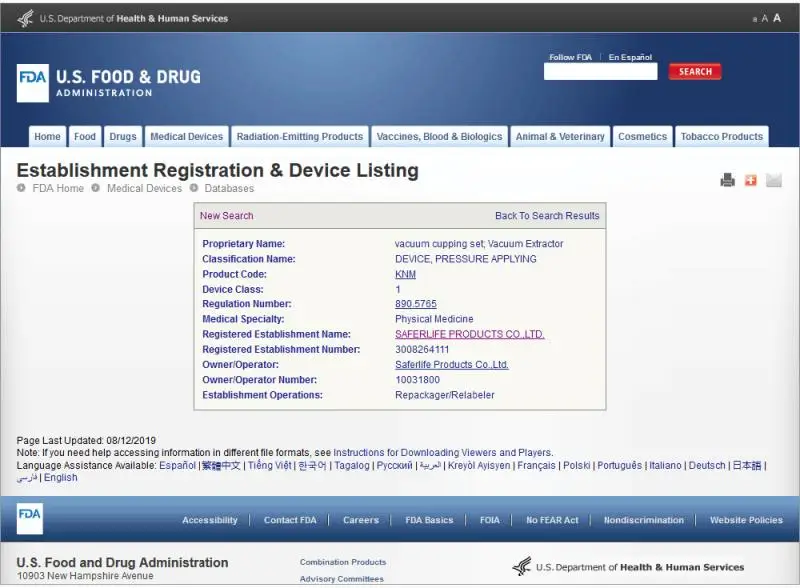The width and height of the screenshot is (800, 588).
Task: Go to Databases breadcrumb
Action: point(229,188)
